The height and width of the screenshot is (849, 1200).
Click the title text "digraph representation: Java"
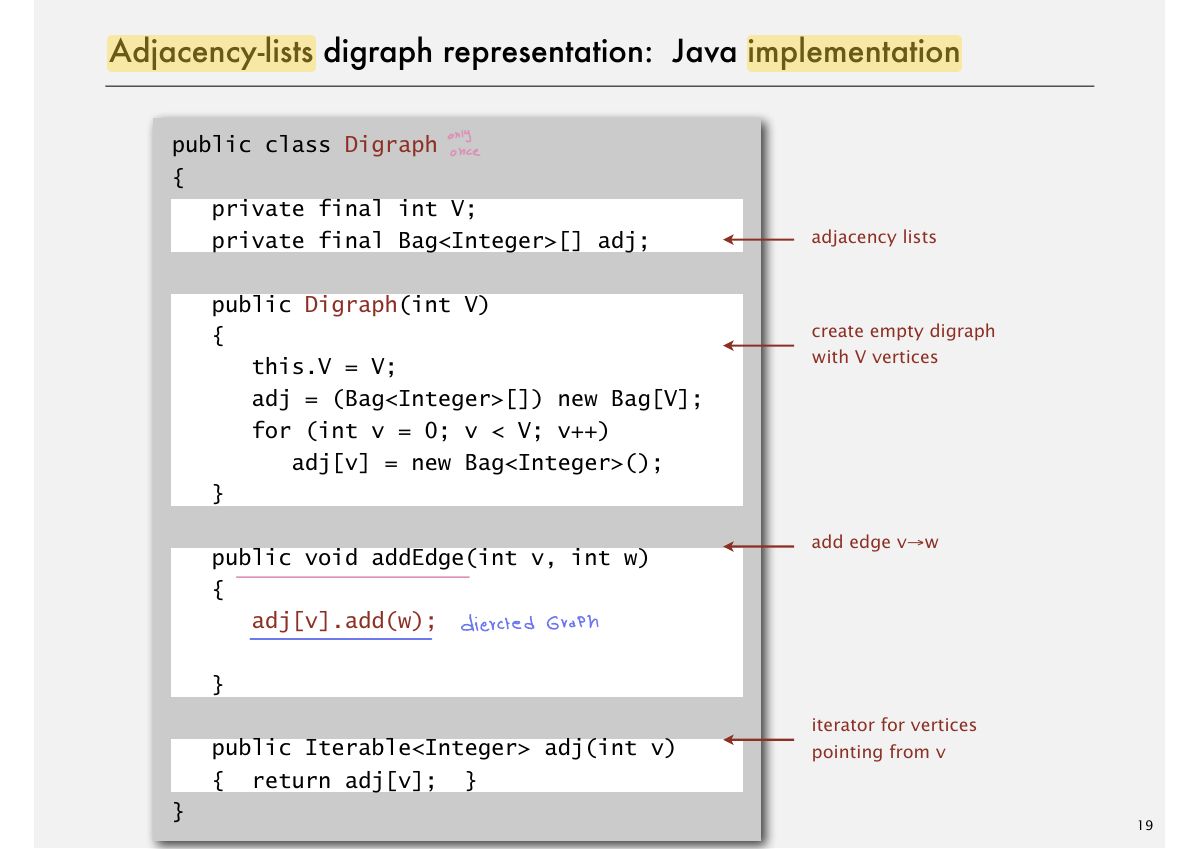pyautogui.click(x=532, y=51)
